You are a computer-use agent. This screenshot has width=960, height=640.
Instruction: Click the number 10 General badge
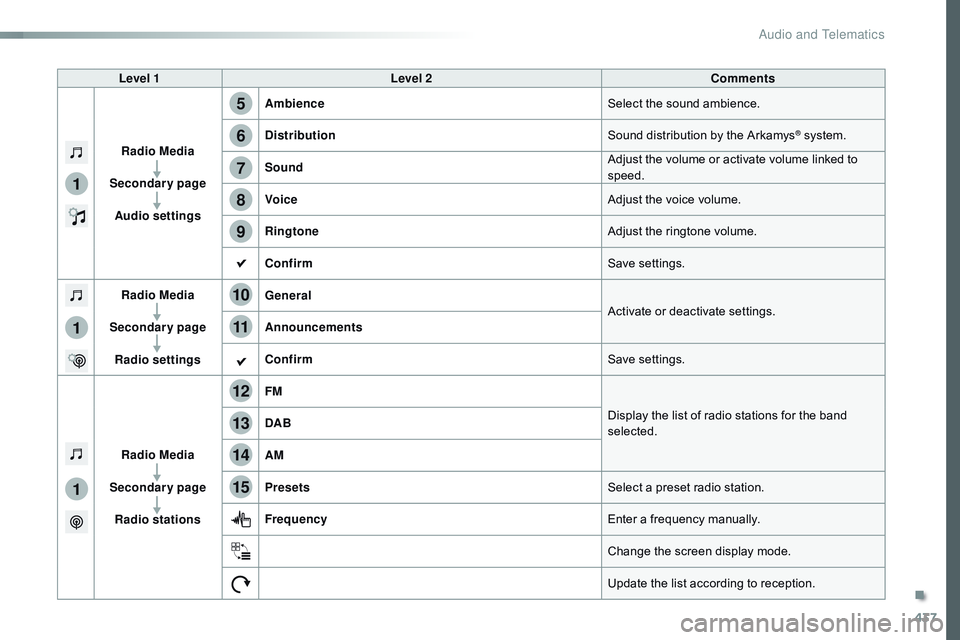[241, 295]
